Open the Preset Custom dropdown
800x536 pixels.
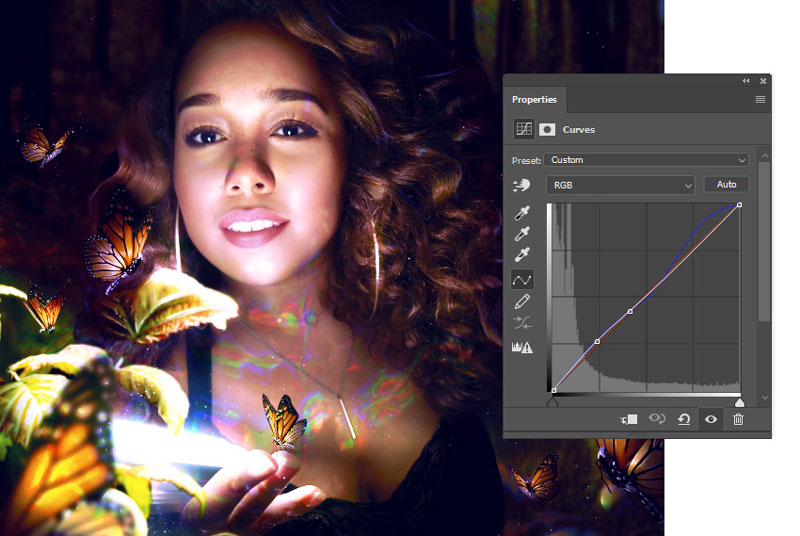tap(646, 160)
